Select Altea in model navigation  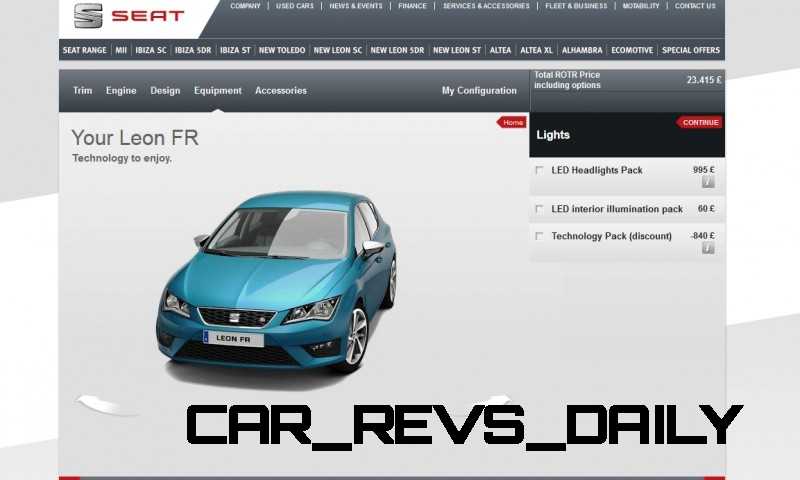(x=500, y=50)
